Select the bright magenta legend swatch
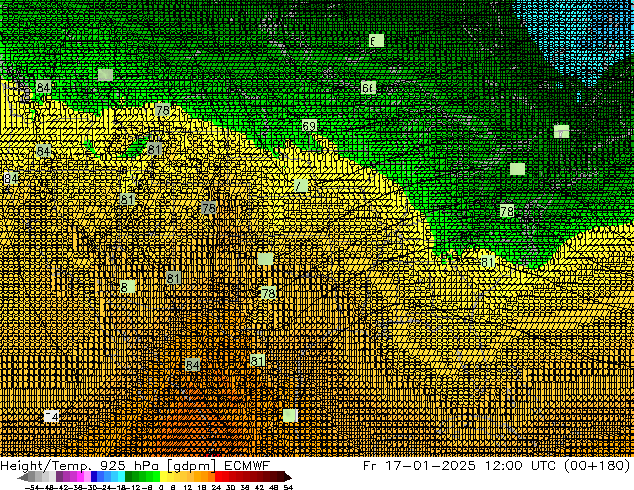634x490 pixels. [x=80, y=477]
